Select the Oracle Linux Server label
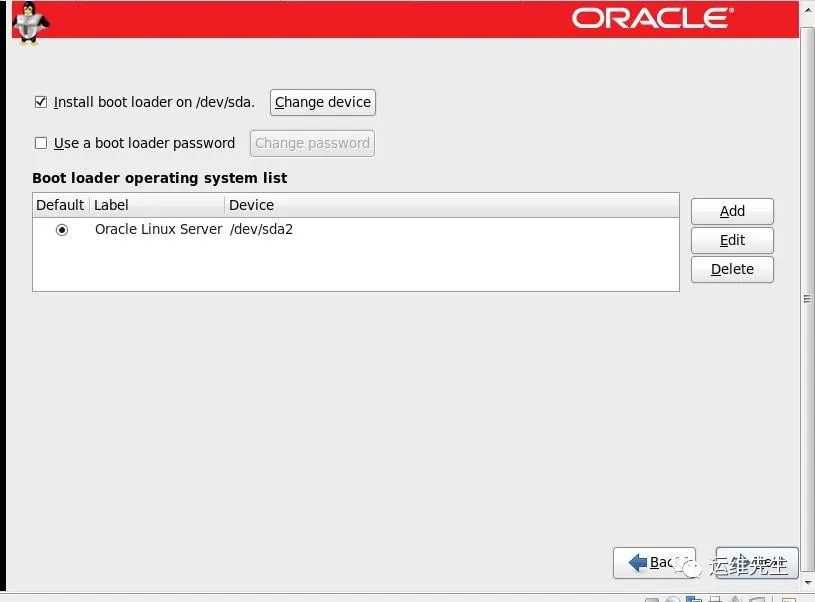The width and height of the screenshot is (815, 602). [x=158, y=229]
